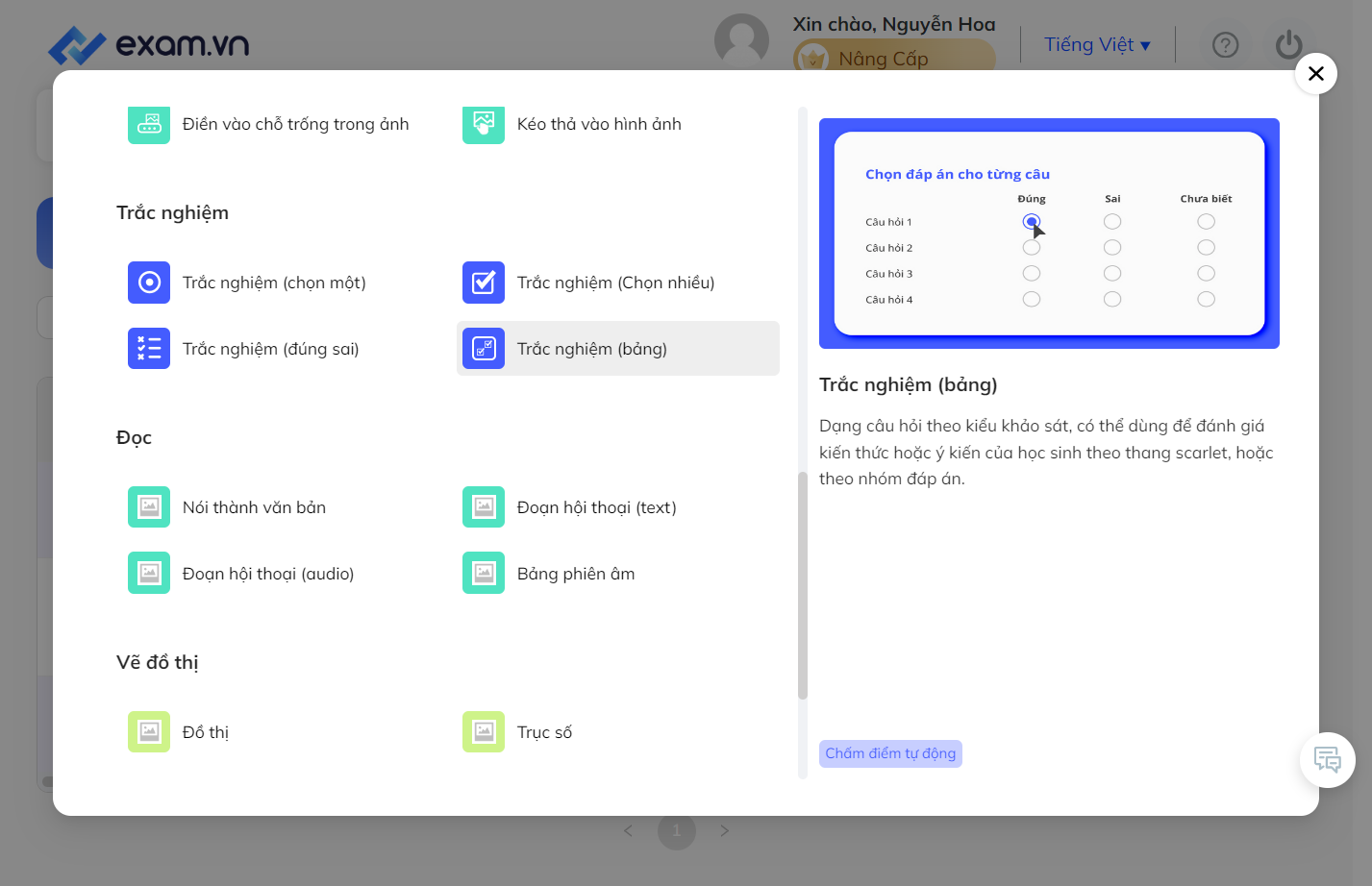1372x886 pixels.
Task: Select the Trục số label
Action: click(544, 732)
